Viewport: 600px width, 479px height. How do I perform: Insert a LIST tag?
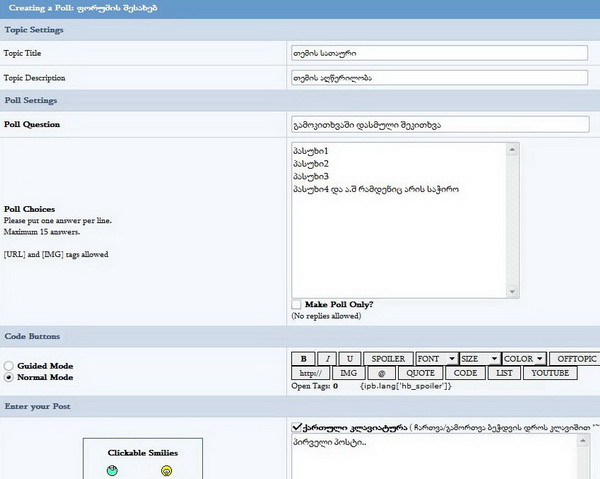point(504,373)
